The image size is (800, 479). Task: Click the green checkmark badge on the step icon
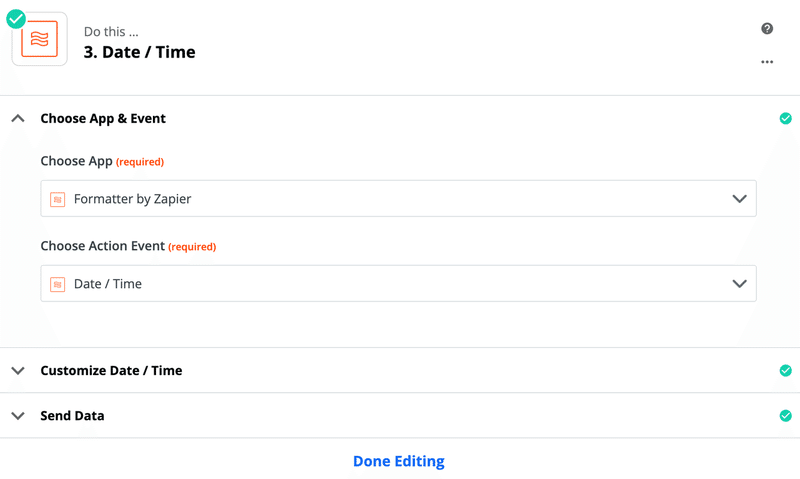coord(16,18)
